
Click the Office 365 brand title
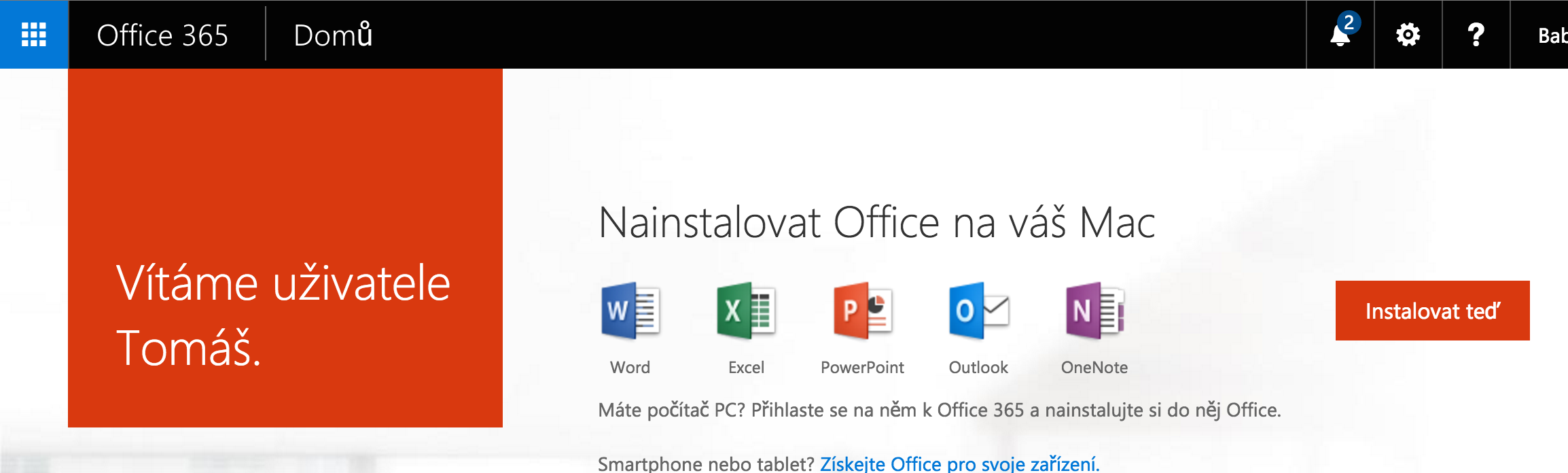[162, 35]
